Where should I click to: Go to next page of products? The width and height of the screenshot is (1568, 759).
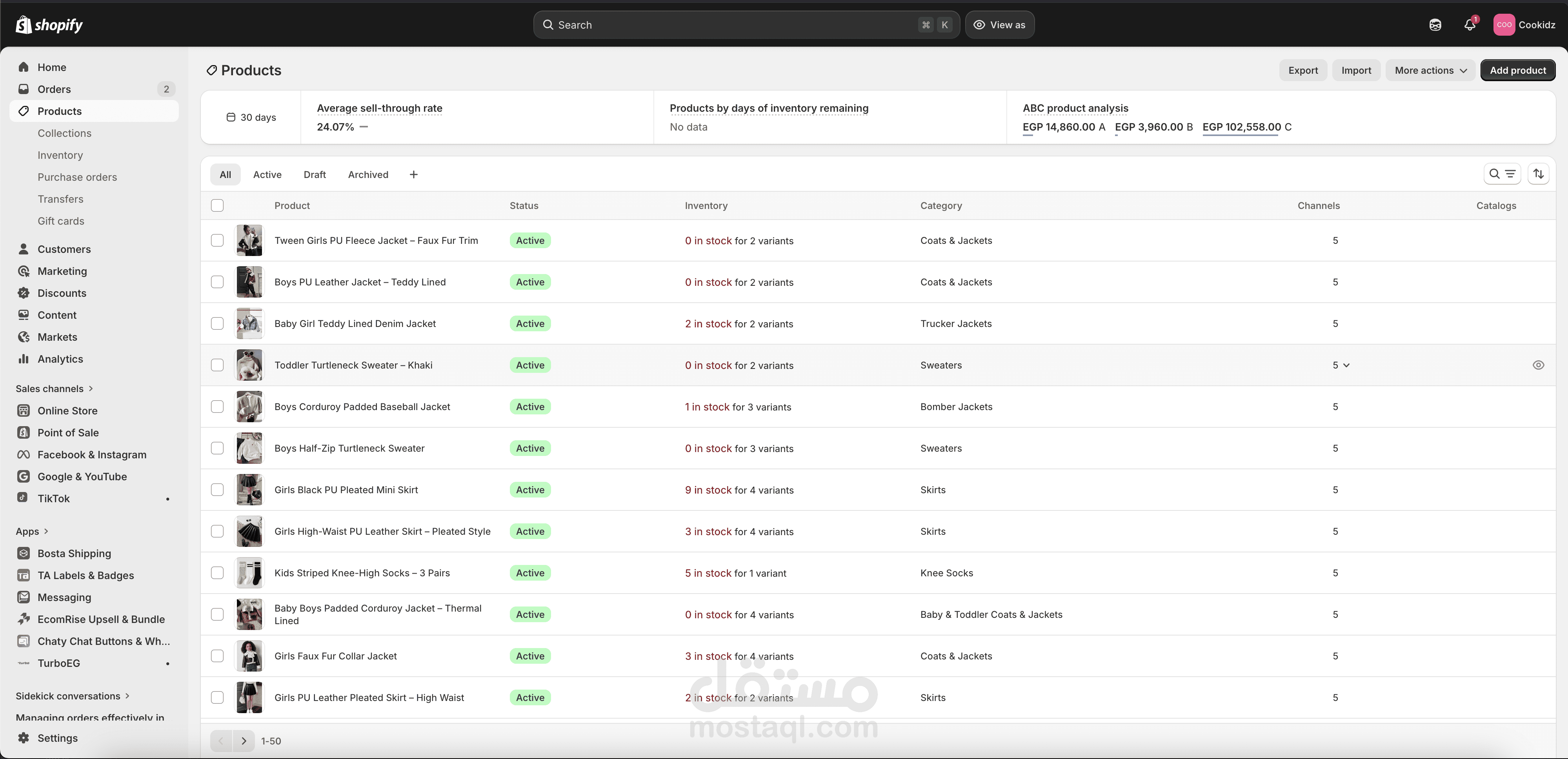point(244,741)
